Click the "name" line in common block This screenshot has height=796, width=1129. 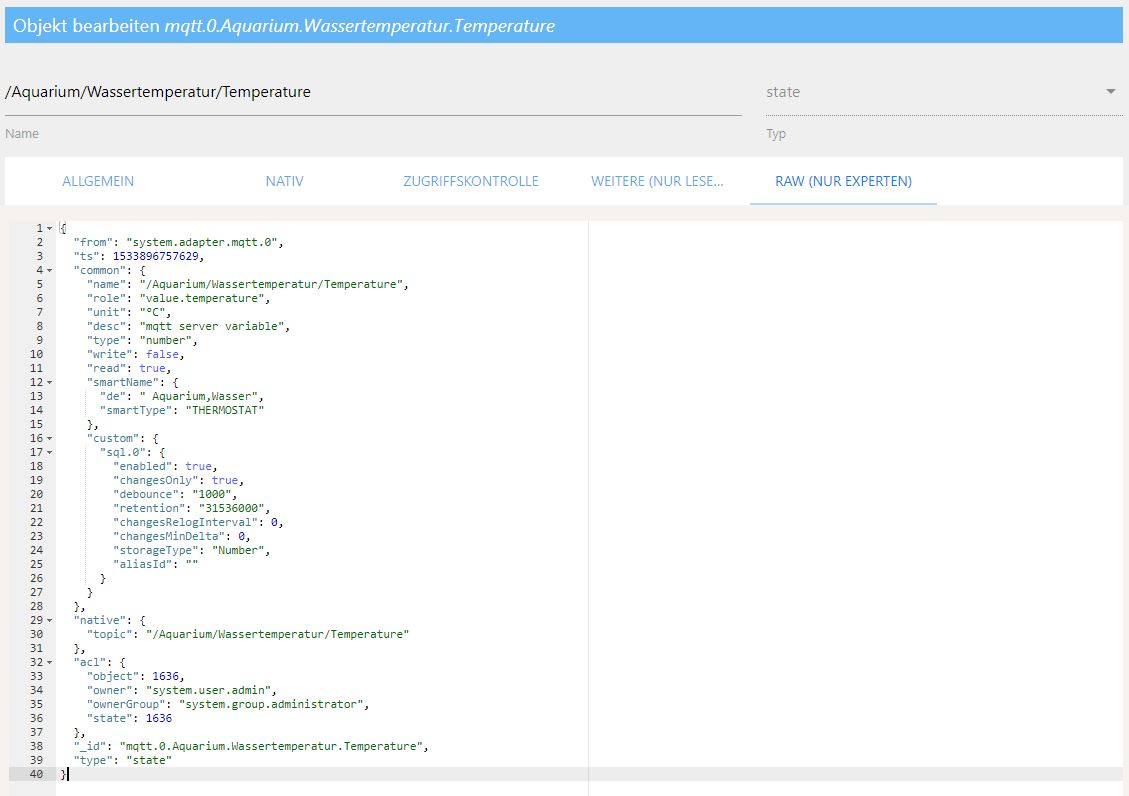248,284
